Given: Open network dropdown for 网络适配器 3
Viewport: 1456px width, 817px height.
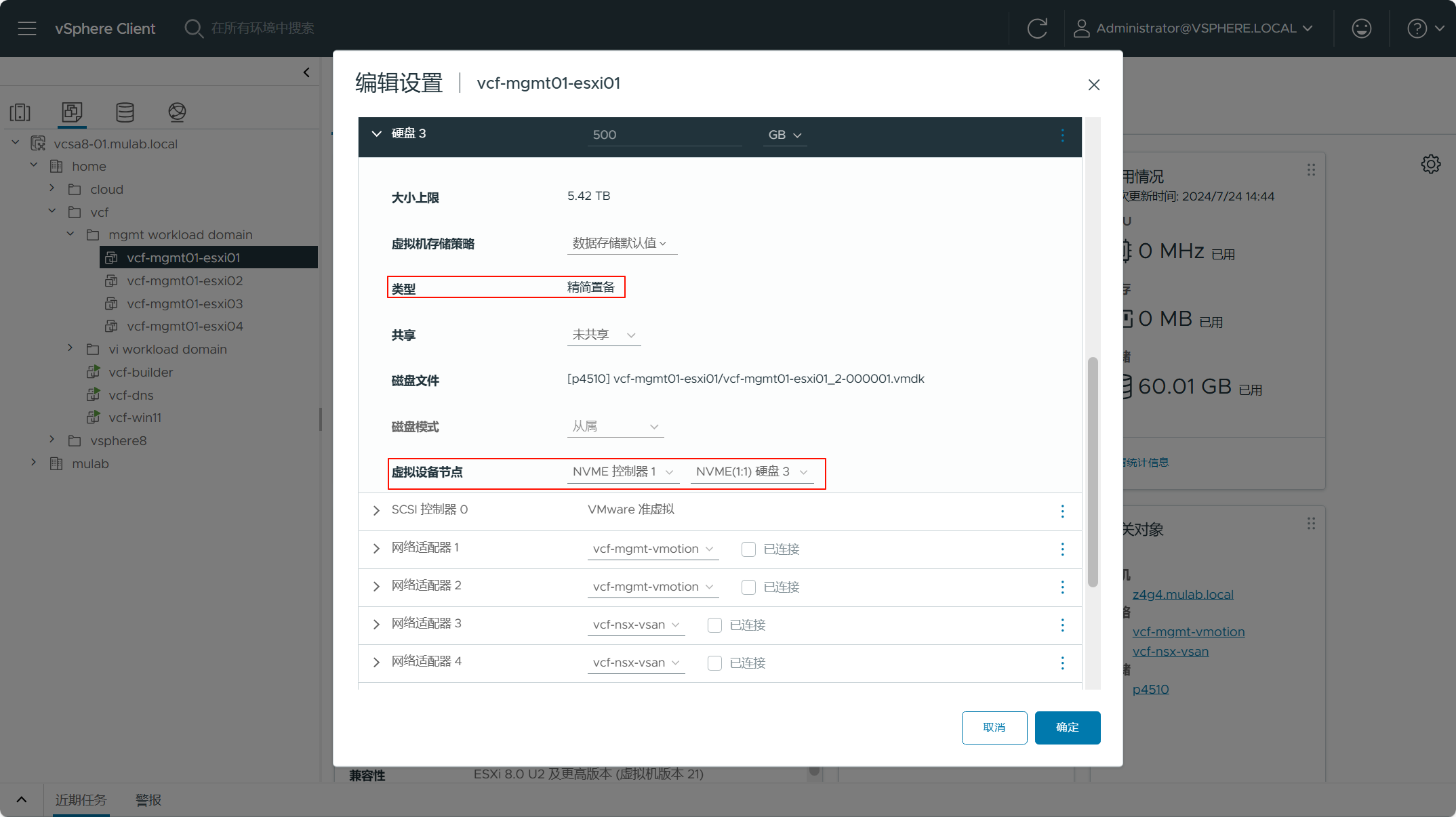Looking at the screenshot, I should 636,625.
